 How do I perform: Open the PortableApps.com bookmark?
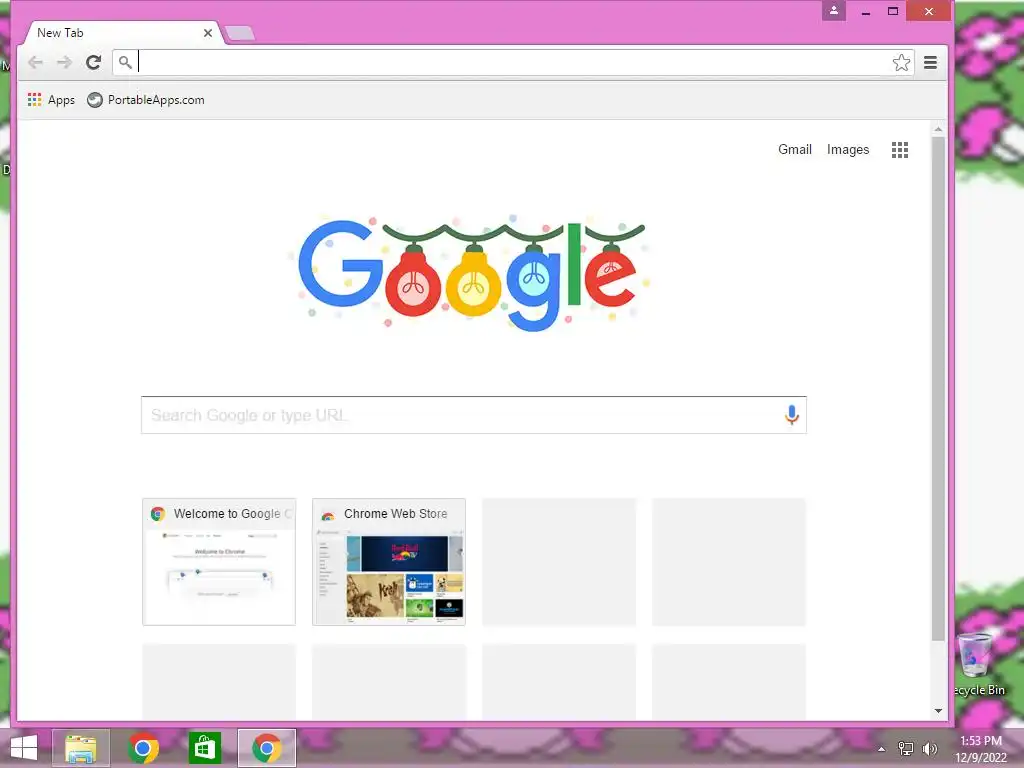146,100
